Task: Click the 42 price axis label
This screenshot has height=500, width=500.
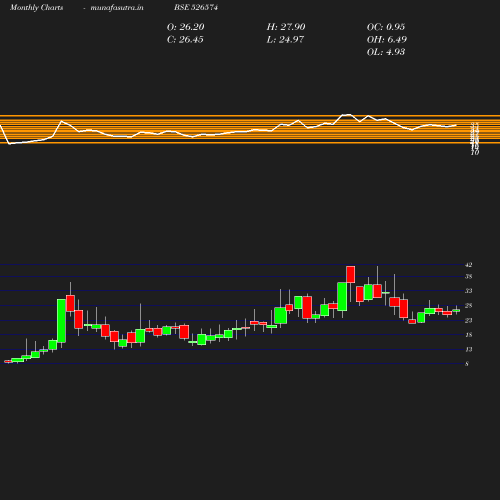Action: pos(469,265)
